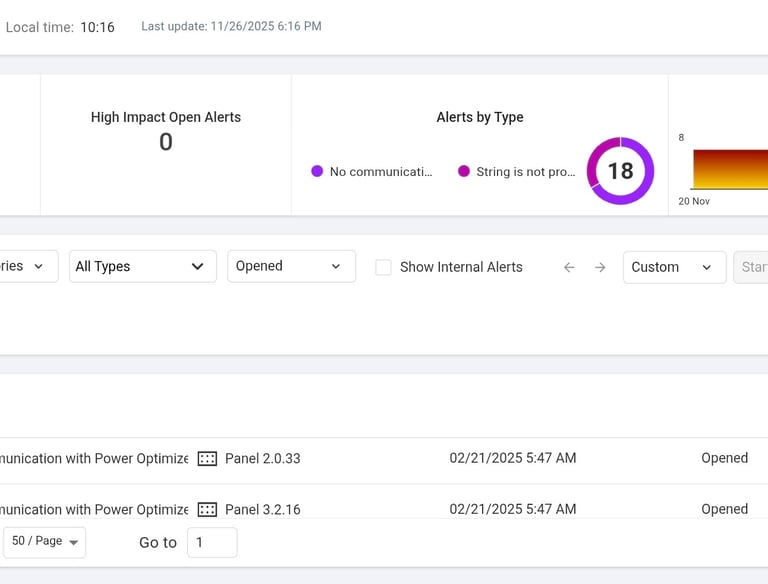Open the Opened status dropdown
Screen dimensions: 768x584
pyautogui.click(x=291, y=267)
